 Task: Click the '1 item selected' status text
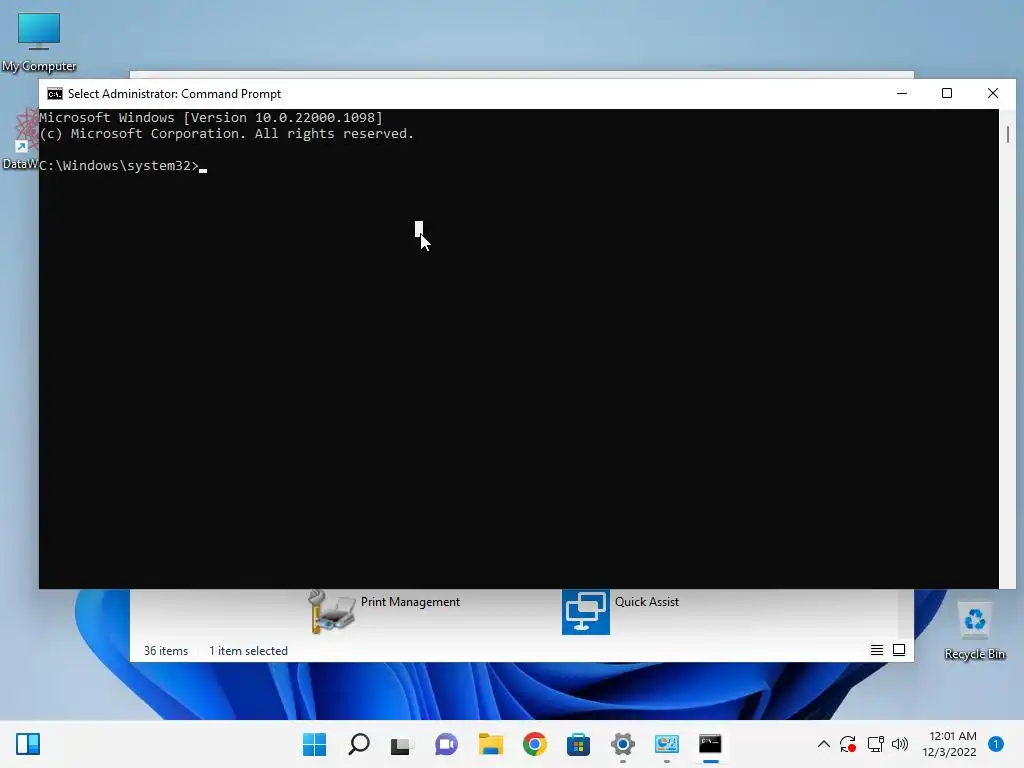[248, 651]
